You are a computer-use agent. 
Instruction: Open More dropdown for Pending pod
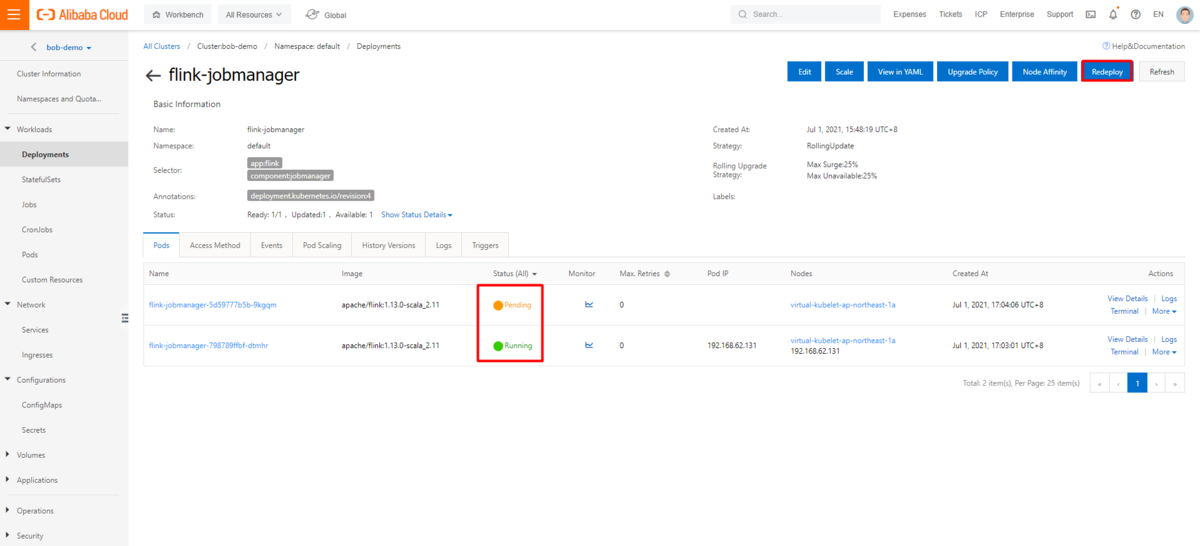[x=1164, y=311]
